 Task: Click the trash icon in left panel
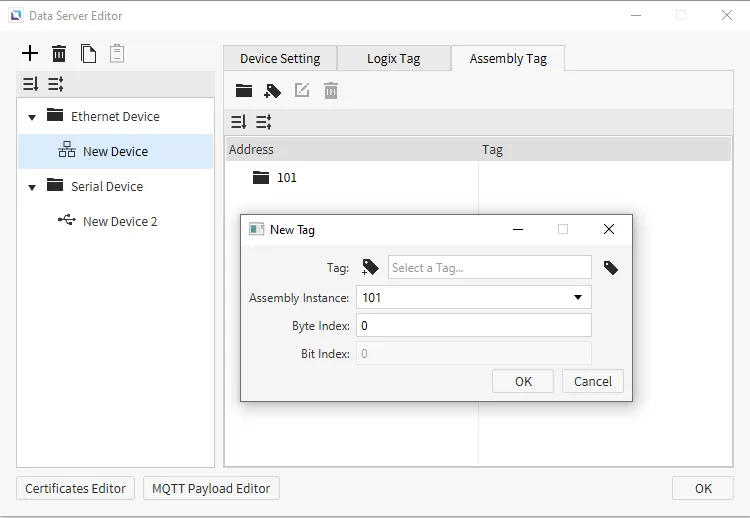click(59, 54)
